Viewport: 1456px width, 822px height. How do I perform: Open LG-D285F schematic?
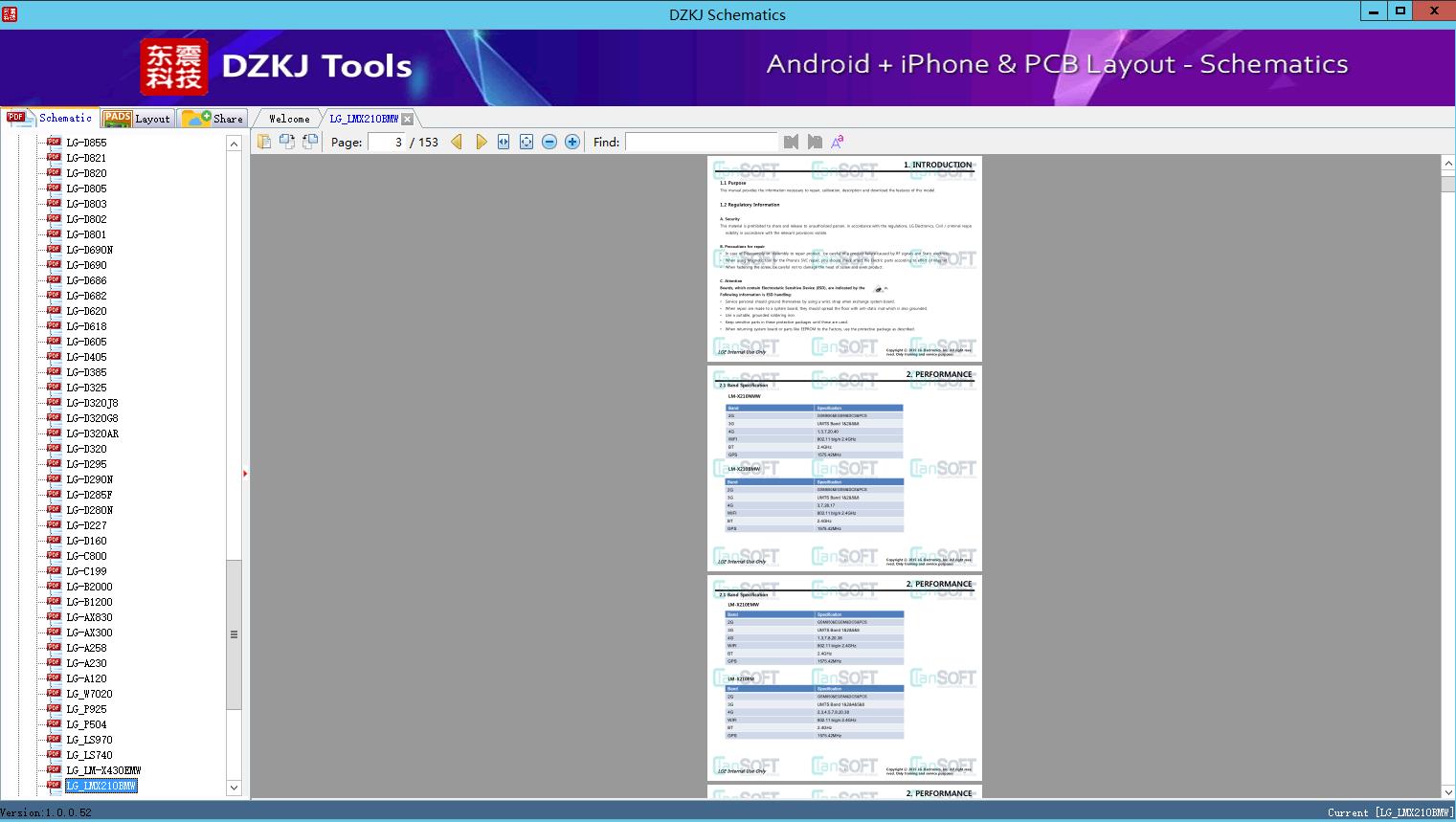tap(89, 495)
